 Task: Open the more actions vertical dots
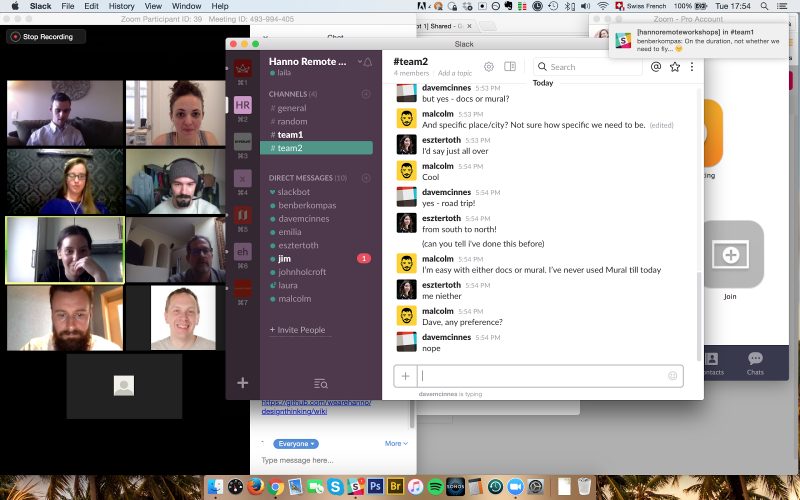(x=692, y=67)
